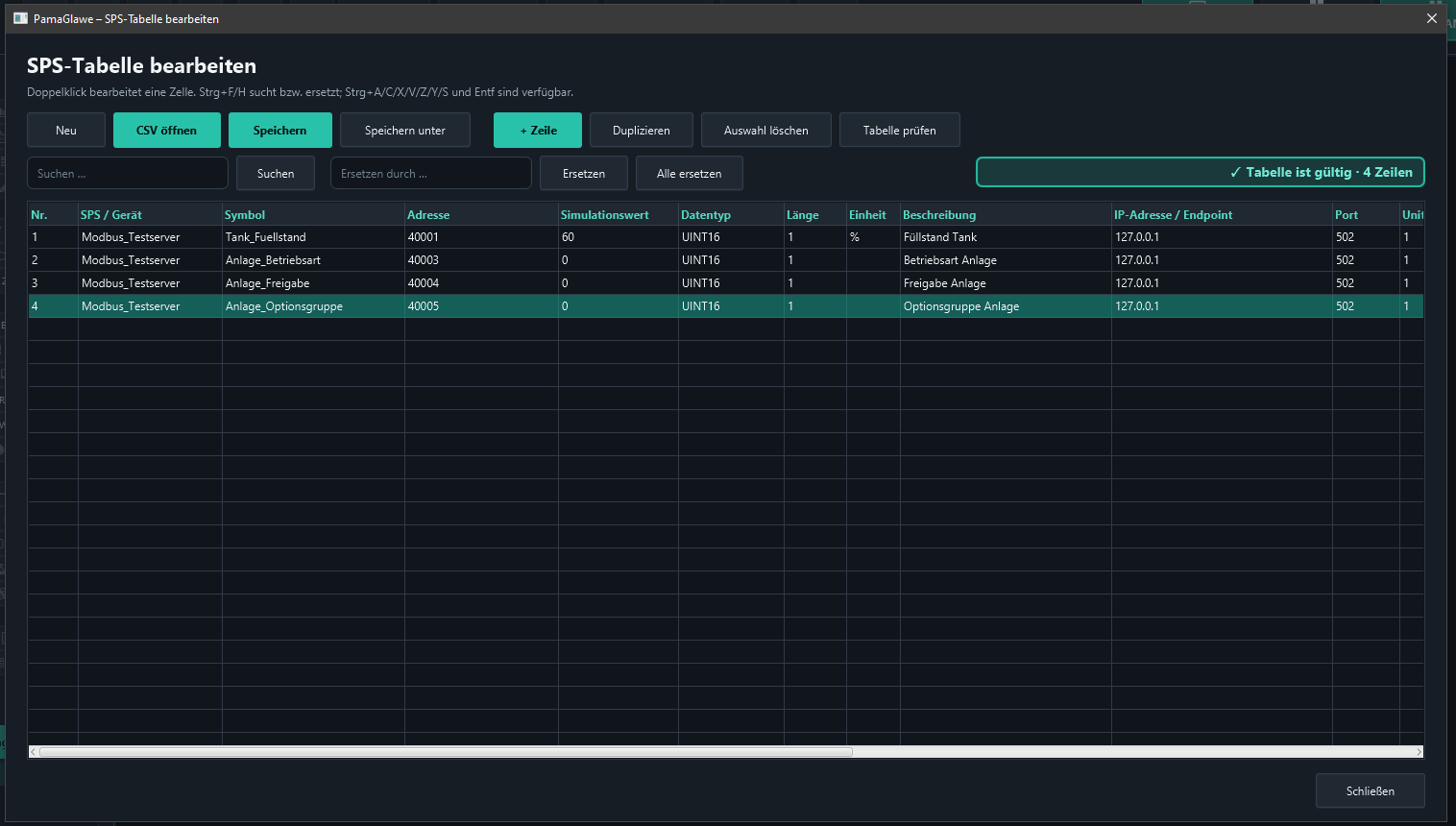Add a row with + Zeile
This screenshot has width=1456, height=826.
click(538, 131)
